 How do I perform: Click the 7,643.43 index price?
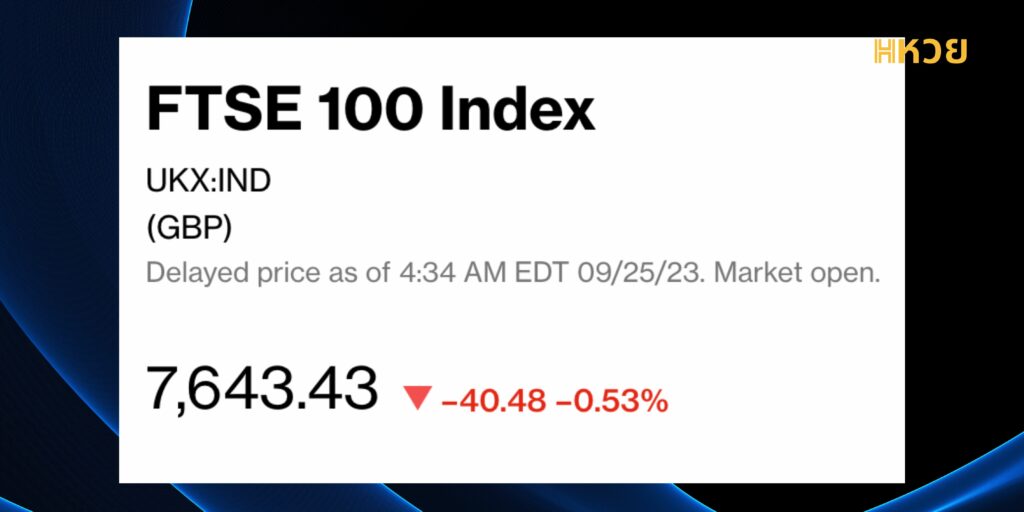[263, 389]
